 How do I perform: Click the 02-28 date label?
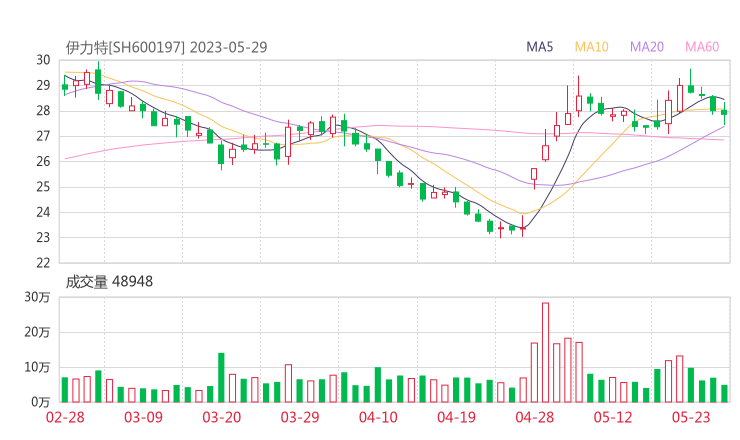65,417
